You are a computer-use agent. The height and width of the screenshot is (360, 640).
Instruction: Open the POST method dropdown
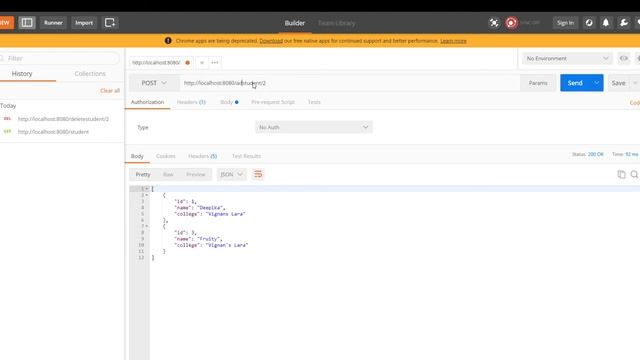pyautogui.click(x=154, y=83)
